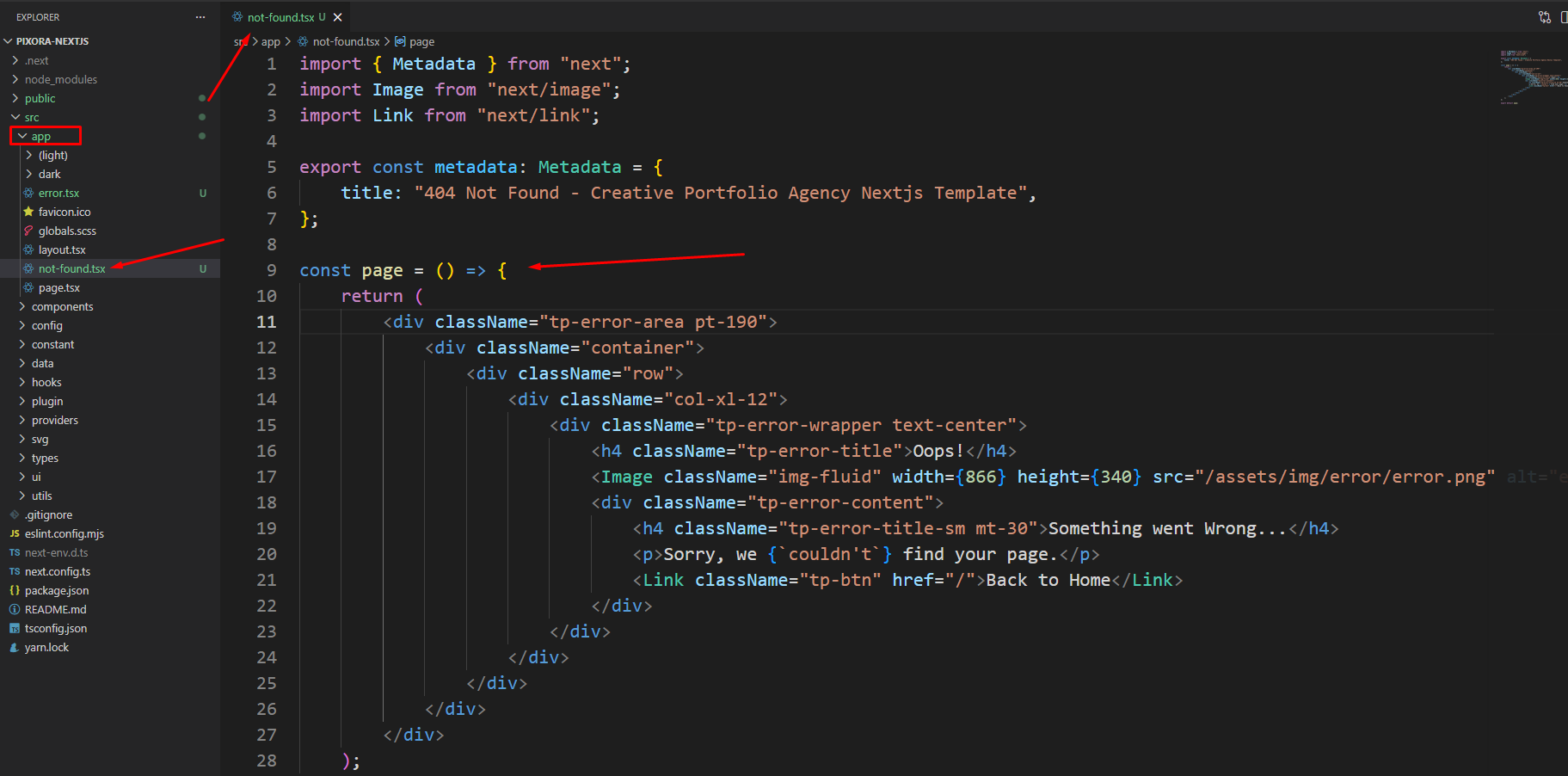Expand the dark folder
The width and height of the screenshot is (1568, 776).
click(x=29, y=174)
